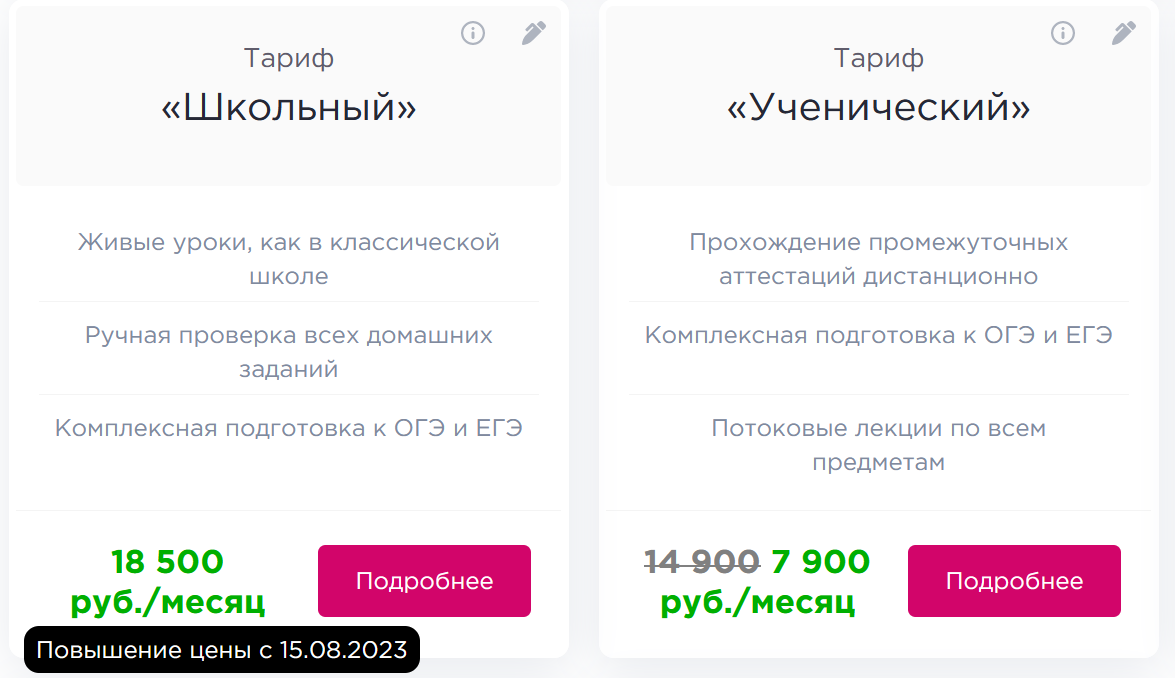Click the ОГЭ и ЕГЭ feature in «Школьный»
Image resolution: width=1175 pixels, height=678 pixels.
click(289, 428)
